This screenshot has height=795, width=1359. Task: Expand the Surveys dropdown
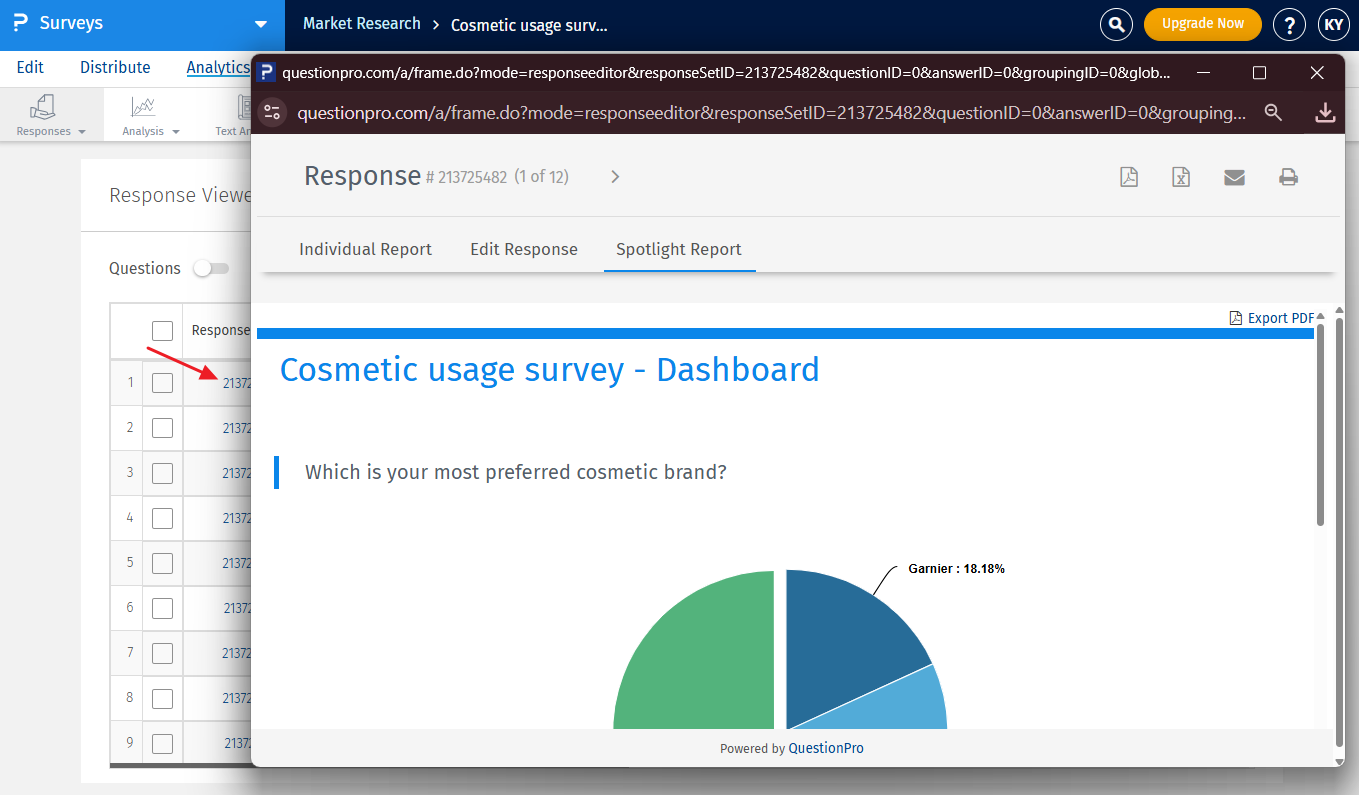point(259,23)
